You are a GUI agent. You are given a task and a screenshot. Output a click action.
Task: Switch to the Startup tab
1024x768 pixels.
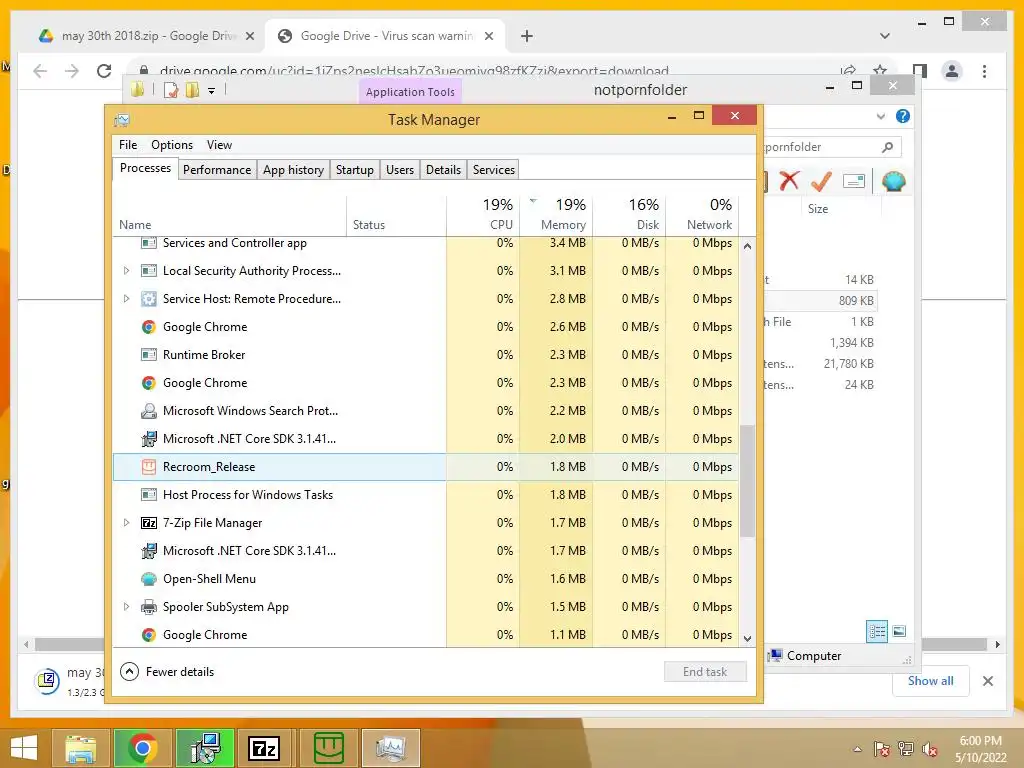[x=355, y=170]
